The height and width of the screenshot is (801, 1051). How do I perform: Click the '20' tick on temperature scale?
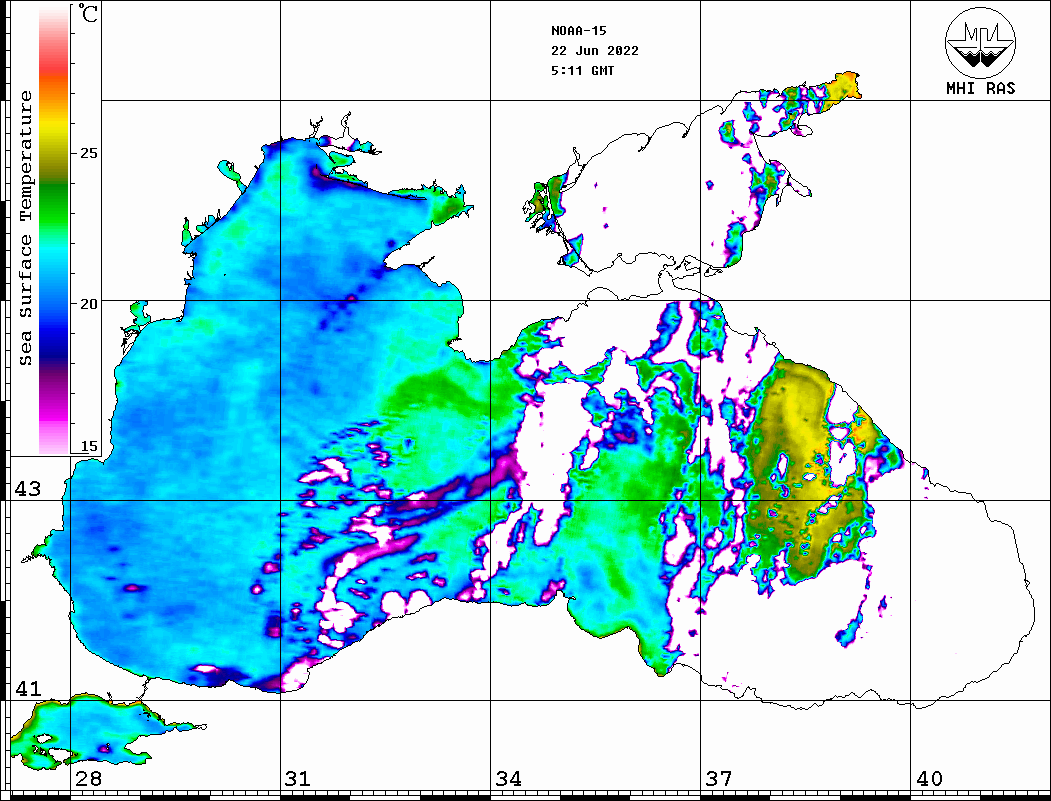point(88,304)
